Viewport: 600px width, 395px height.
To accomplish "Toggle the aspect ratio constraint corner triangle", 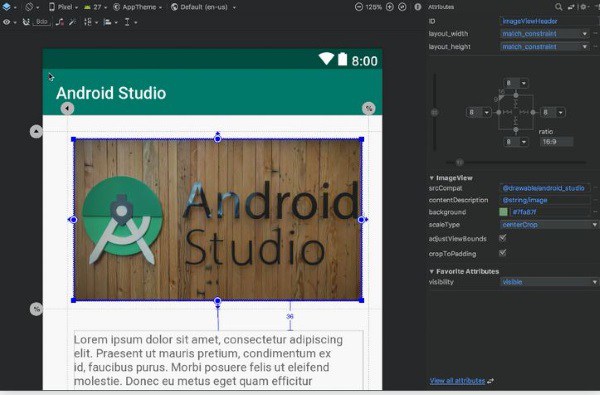I will click(x=501, y=98).
